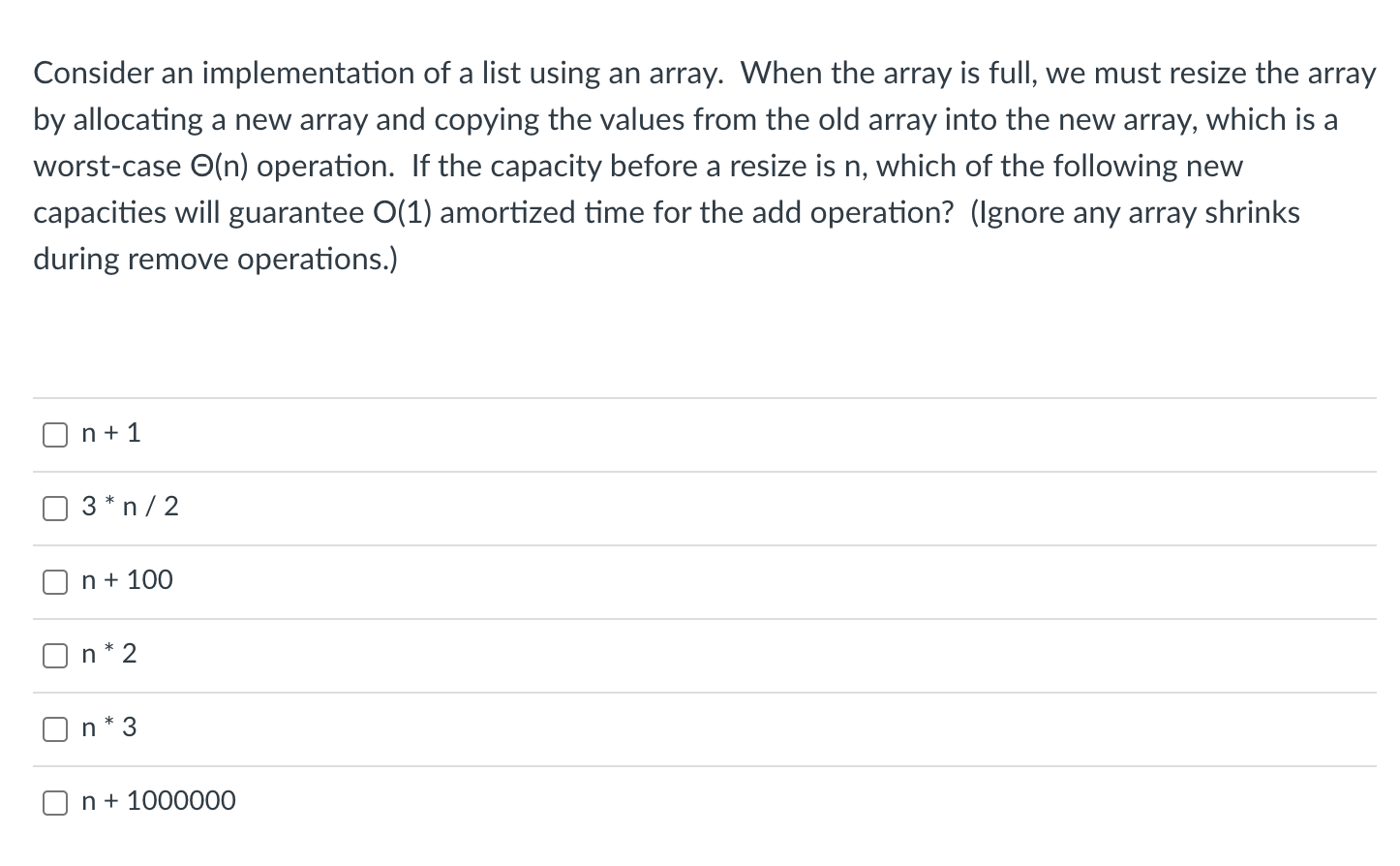1400x866 pixels.
Task: Enable the "n * 2" option checkbox
Action: click(55, 656)
